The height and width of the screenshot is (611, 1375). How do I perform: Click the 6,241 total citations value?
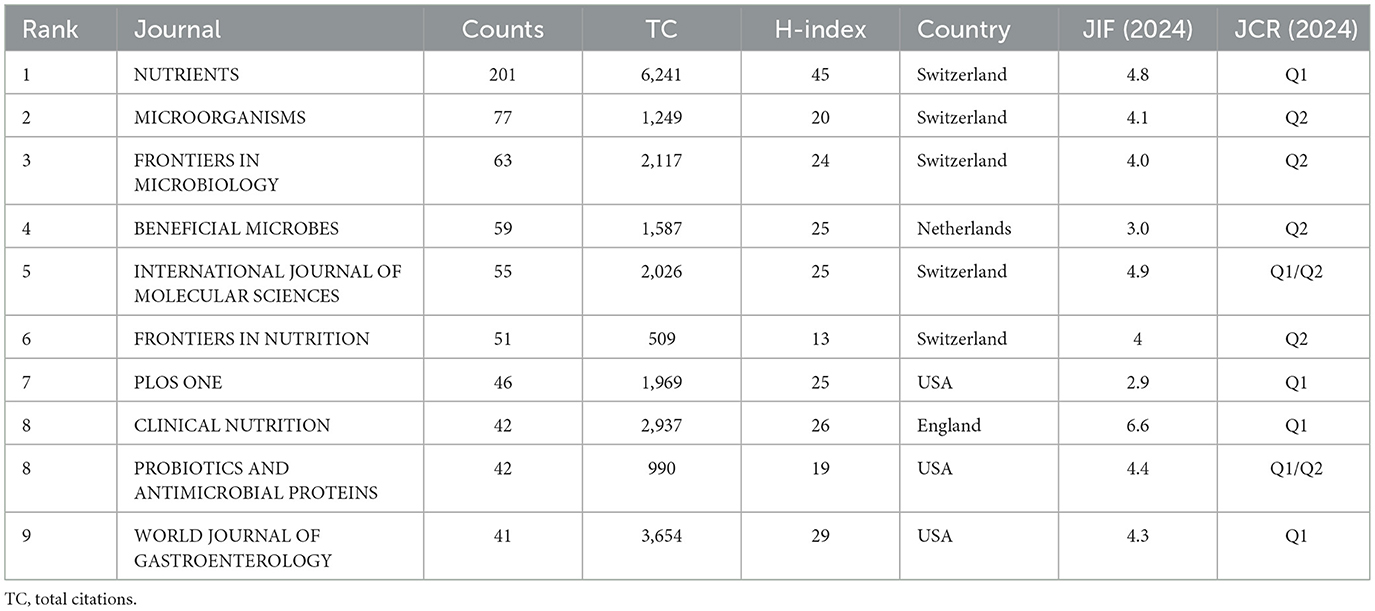[661, 74]
